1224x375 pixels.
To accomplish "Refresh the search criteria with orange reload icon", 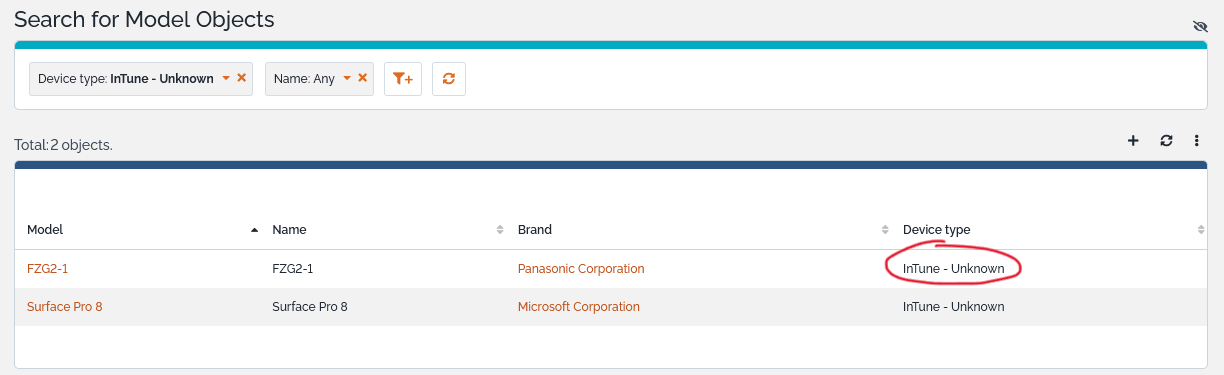I will pos(449,79).
